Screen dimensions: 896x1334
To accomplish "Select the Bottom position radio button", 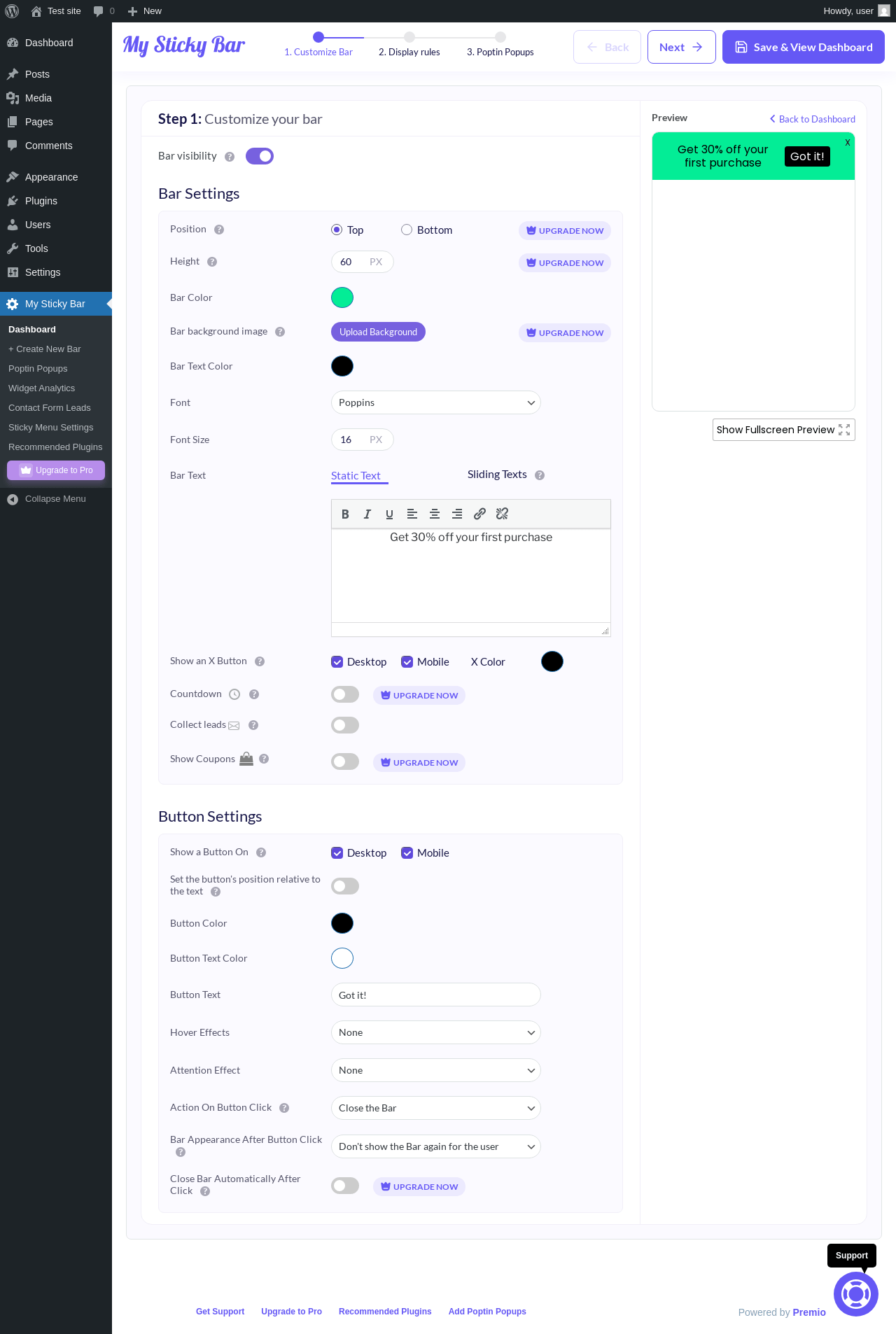I will [x=407, y=230].
